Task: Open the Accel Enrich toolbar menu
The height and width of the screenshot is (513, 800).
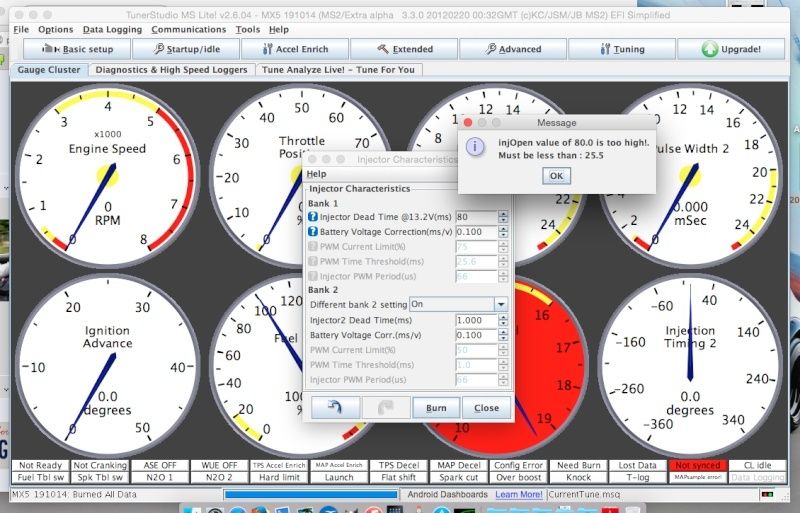Action: pyautogui.click(x=295, y=49)
